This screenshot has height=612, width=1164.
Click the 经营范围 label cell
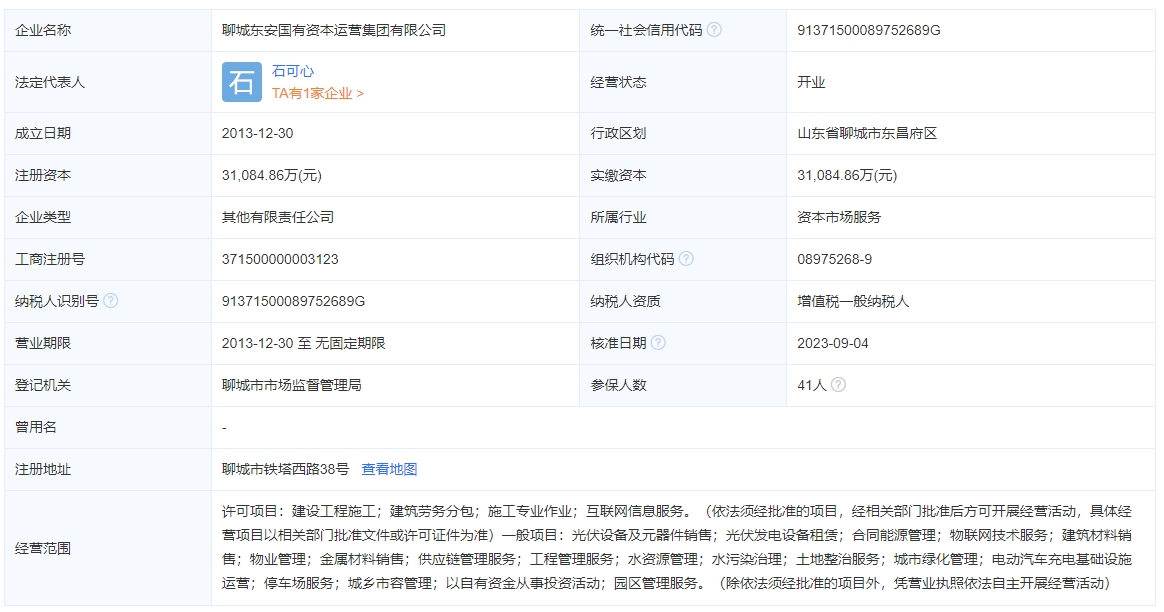[x=108, y=548]
